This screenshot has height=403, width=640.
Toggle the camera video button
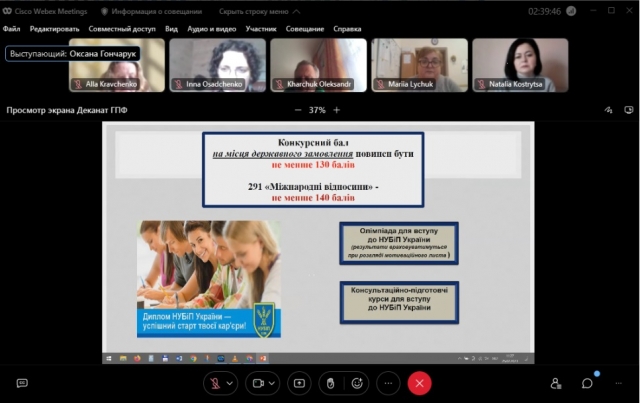[x=257, y=382]
